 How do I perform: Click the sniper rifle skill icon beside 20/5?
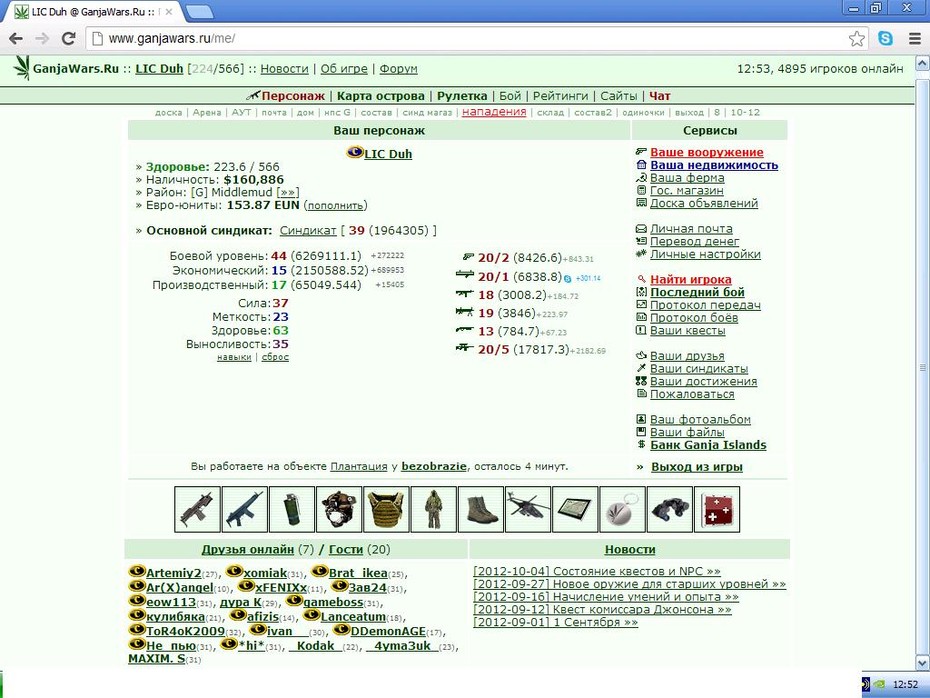click(x=465, y=348)
